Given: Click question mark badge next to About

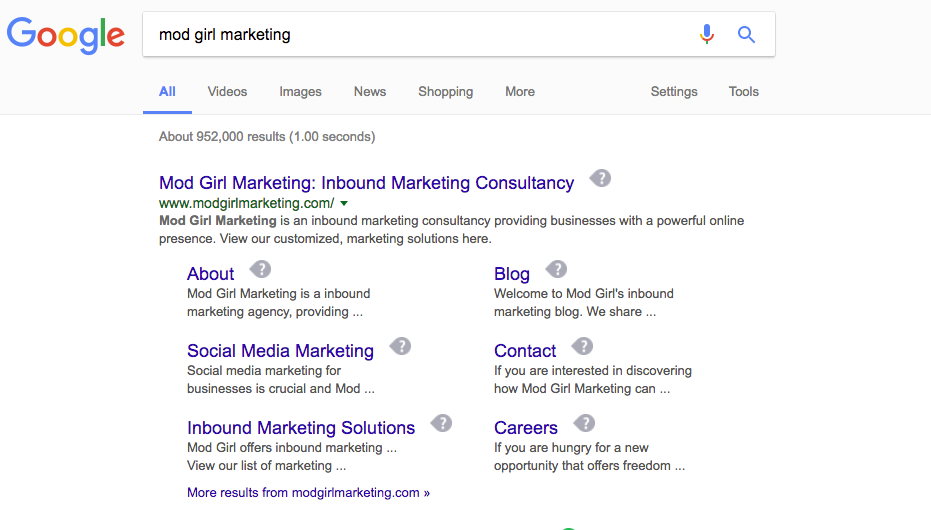Looking at the screenshot, I should click(260, 269).
